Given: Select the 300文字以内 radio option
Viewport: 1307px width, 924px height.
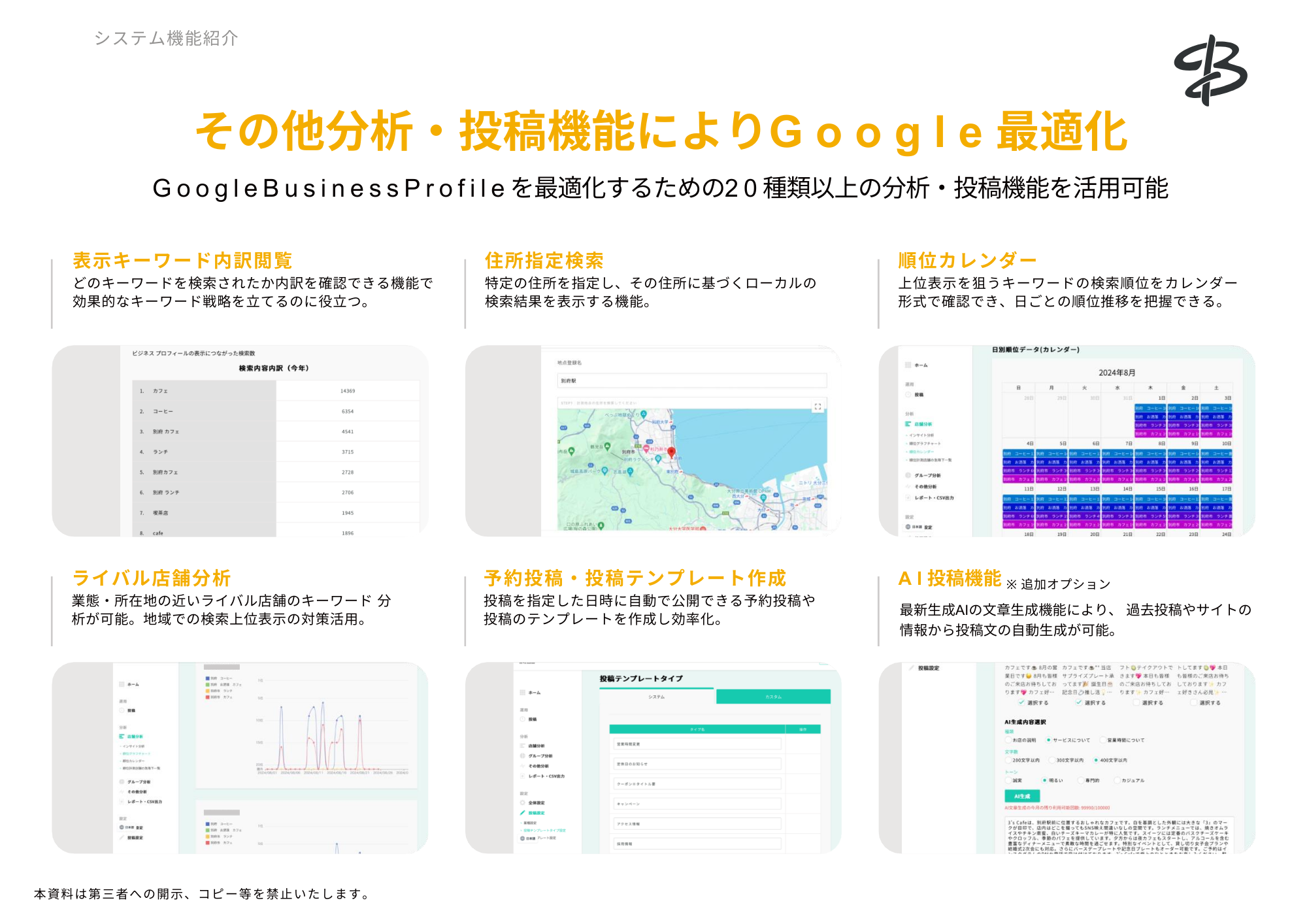Looking at the screenshot, I should (1051, 760).
